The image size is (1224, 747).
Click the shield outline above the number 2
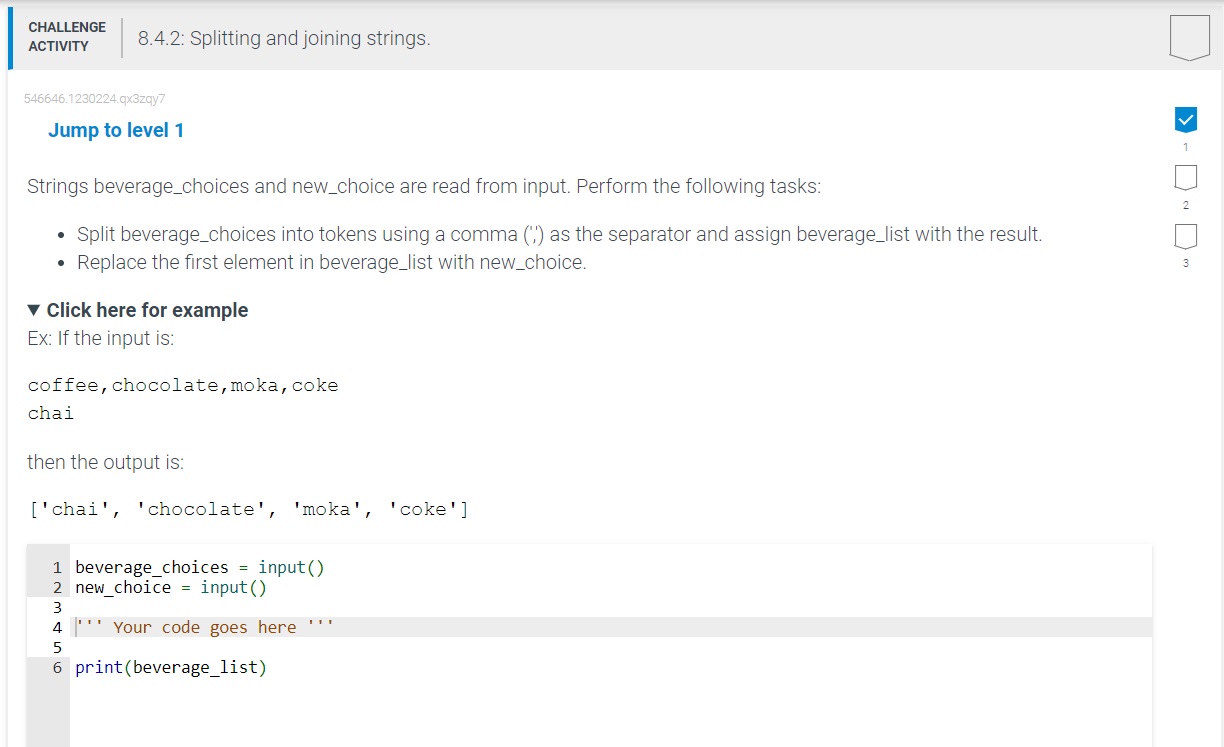(1186, 177)
